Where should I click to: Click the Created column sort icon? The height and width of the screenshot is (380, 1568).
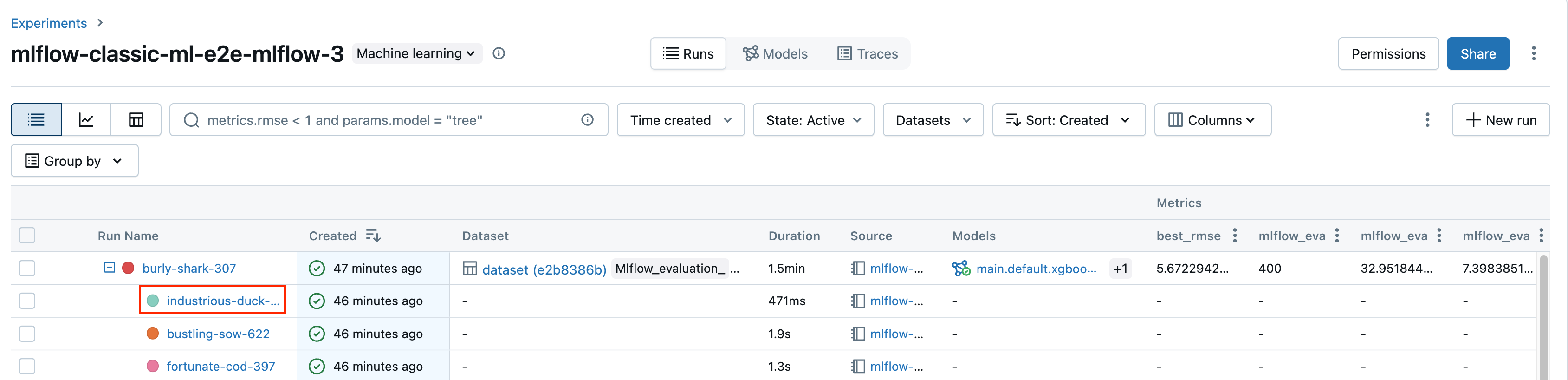pyautogui.click(x=373, y=236)
